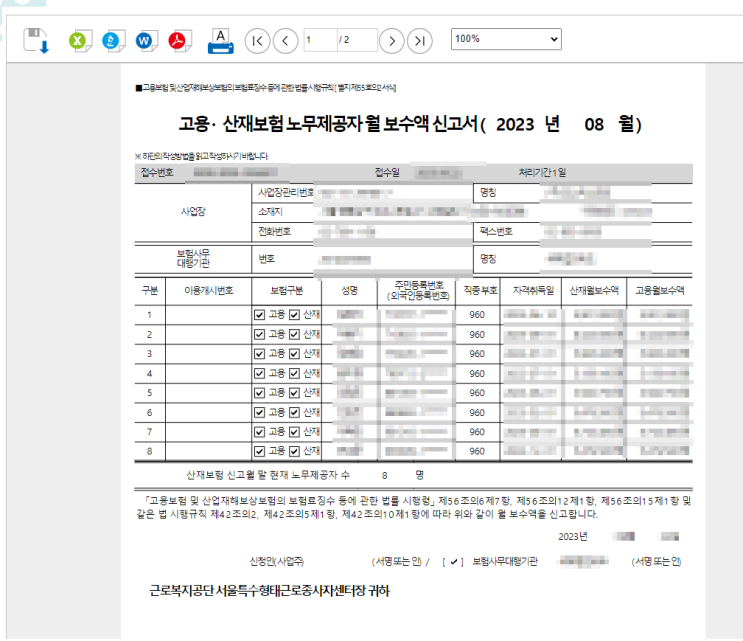This screenshot has height=641, width=743.
Task: Click the 사업장관리번호 label
Action: 286,192
